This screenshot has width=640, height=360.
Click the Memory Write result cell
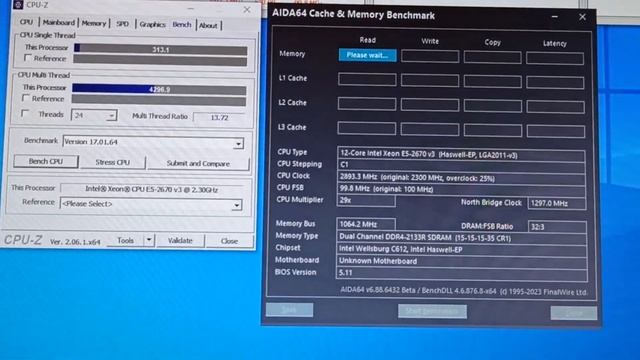pos(430,56)
